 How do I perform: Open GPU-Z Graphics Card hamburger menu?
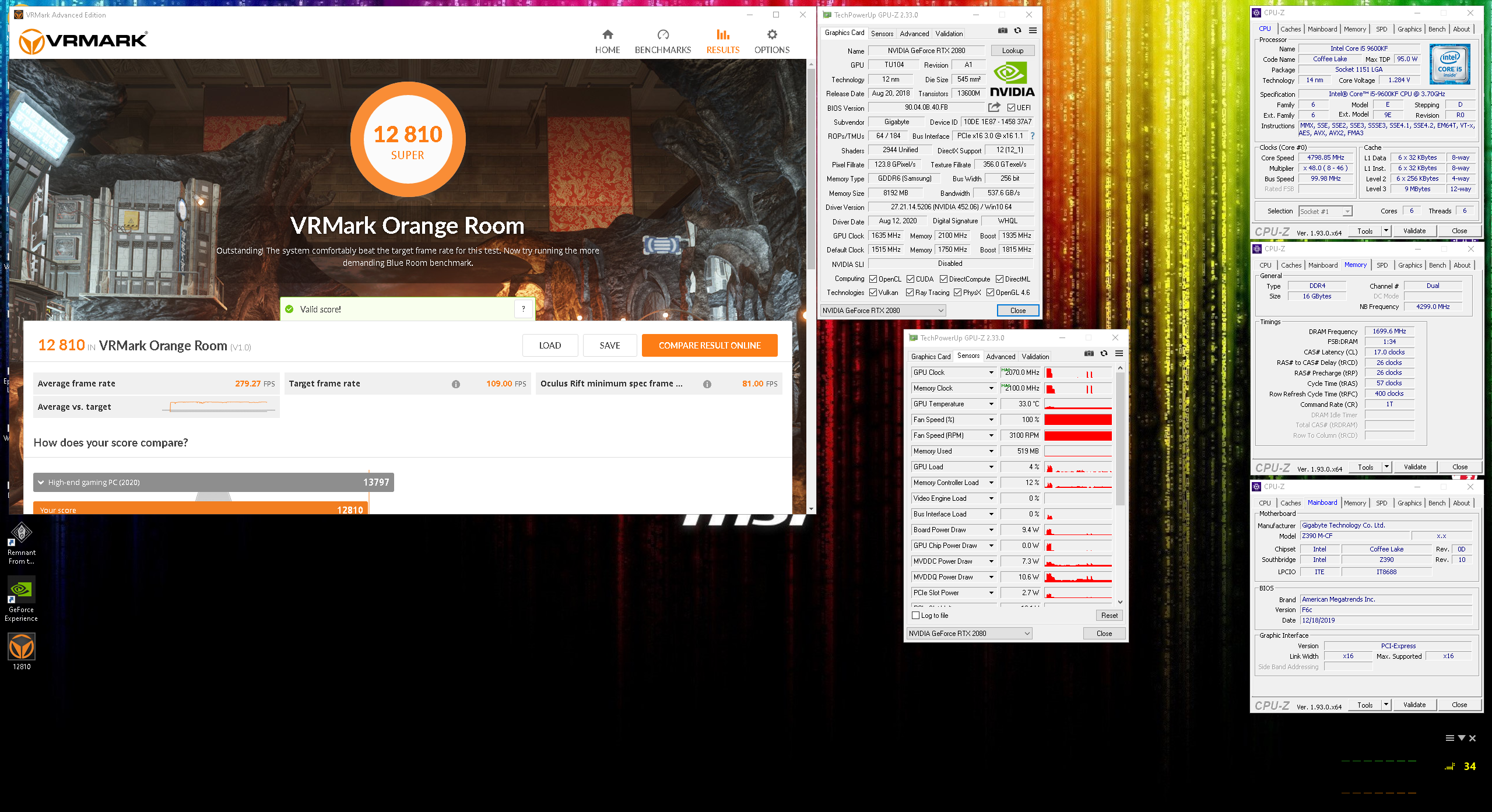click(x=1033, y=31)
